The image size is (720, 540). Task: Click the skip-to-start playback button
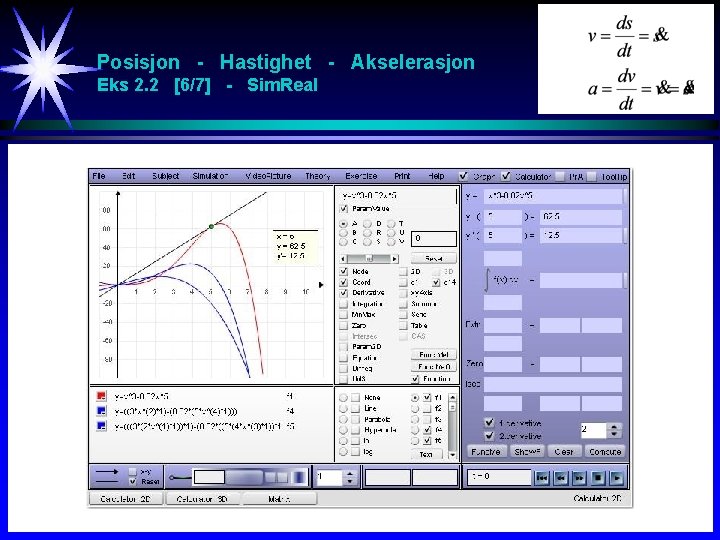(542, 478)
